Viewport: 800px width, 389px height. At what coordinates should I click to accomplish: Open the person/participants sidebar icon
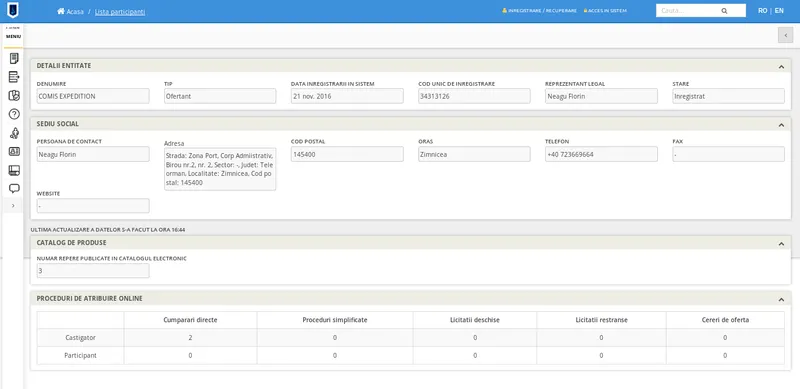[14, 133]
